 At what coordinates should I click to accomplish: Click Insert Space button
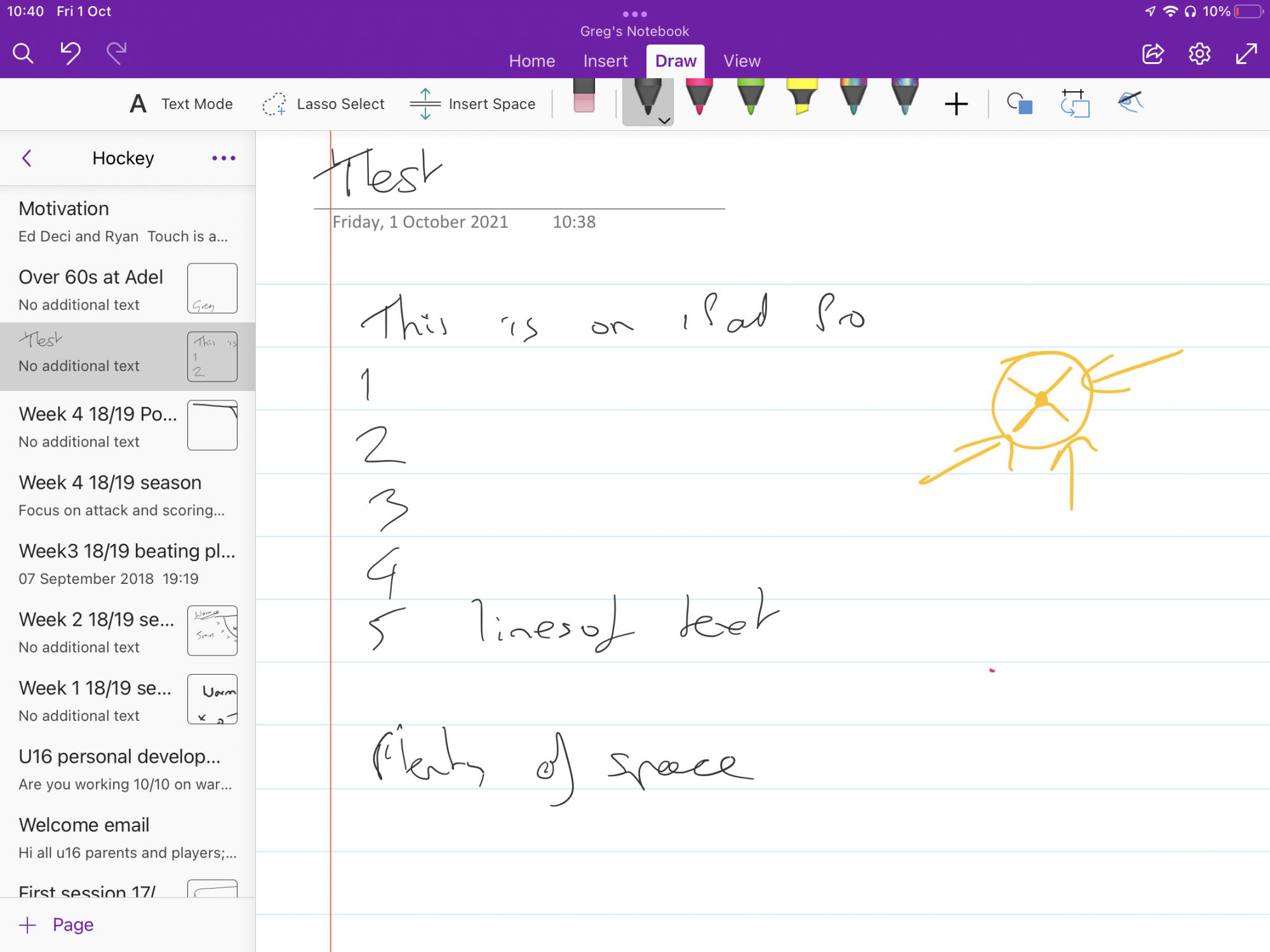(473, 104)
